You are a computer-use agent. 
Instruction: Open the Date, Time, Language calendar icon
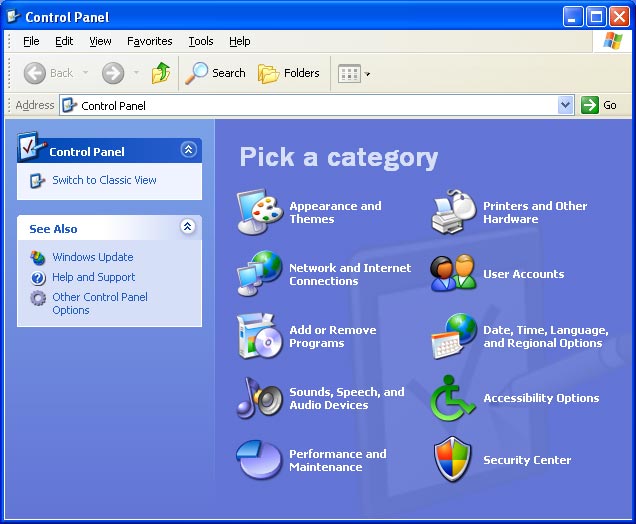pos(453,336)
